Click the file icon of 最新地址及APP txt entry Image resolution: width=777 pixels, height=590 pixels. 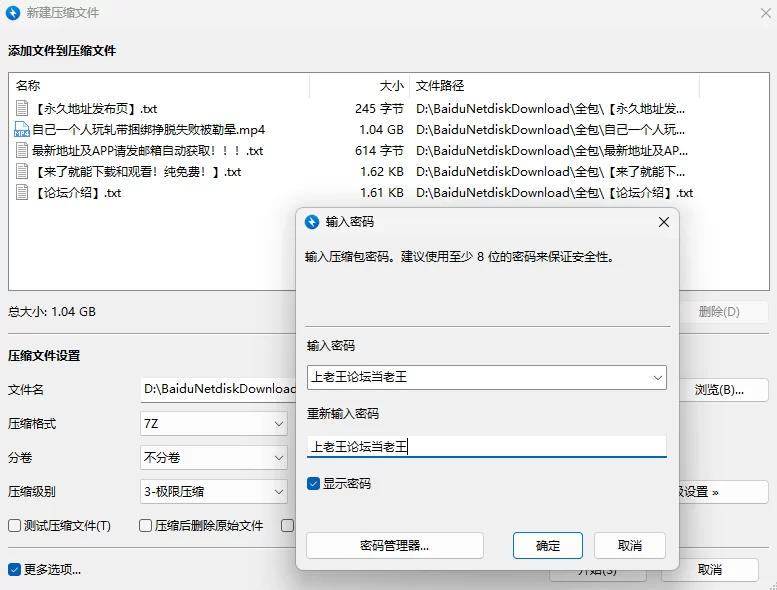22,150
